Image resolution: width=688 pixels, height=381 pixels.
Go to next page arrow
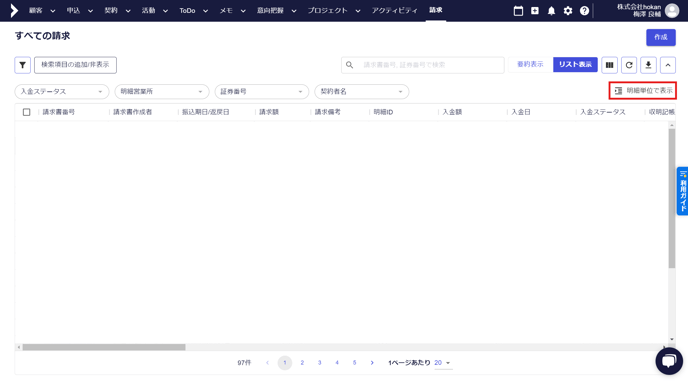click(372, 363)
